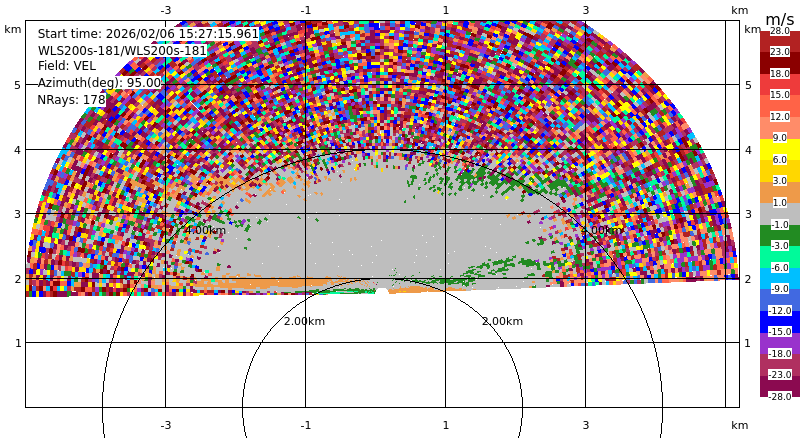Click the km unit label at bottom-right corner
800x438 pixels.
click(x=739, y=425)
